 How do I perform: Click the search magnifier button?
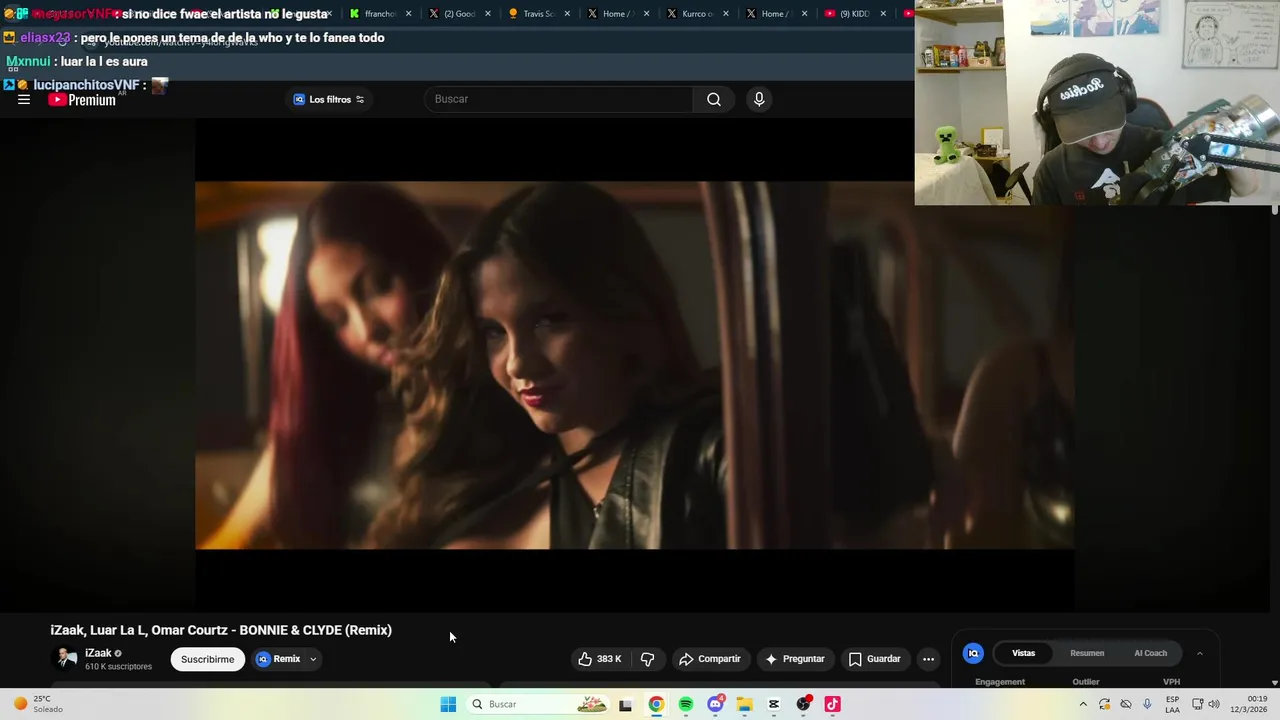(x=714, y=99)
